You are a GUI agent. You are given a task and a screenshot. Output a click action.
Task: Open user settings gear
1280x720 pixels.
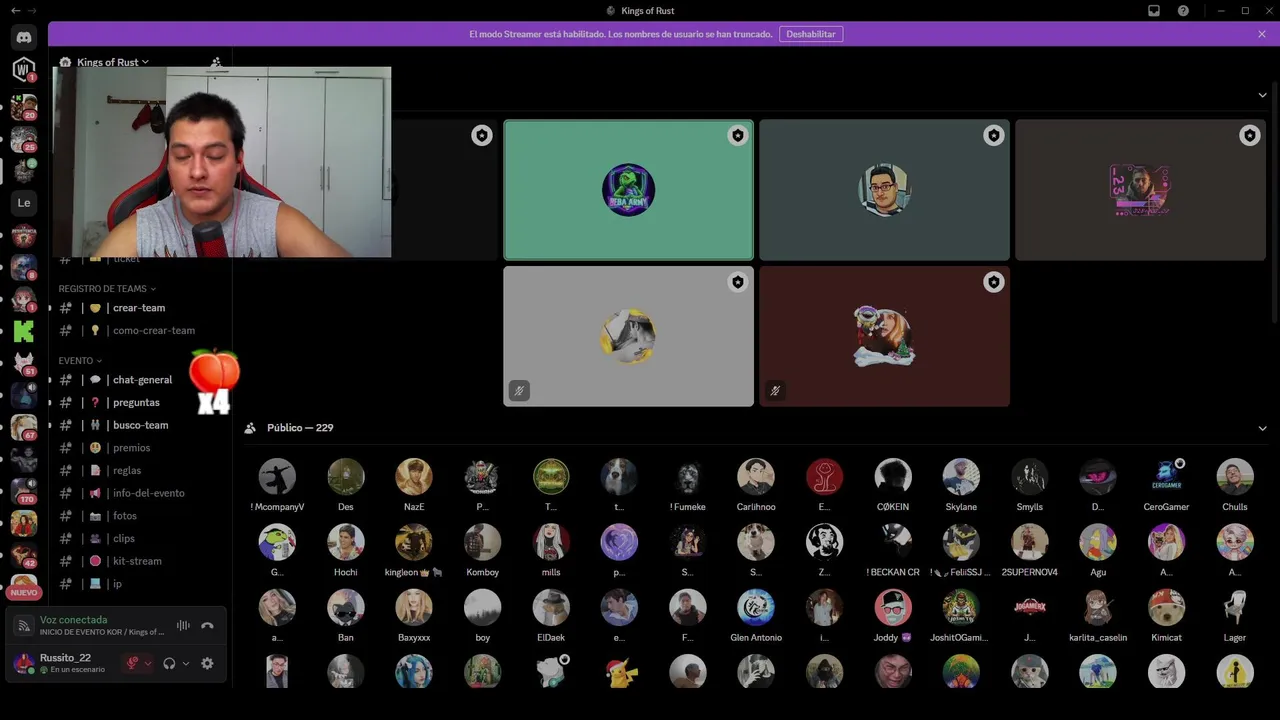(x=207, y=663)
